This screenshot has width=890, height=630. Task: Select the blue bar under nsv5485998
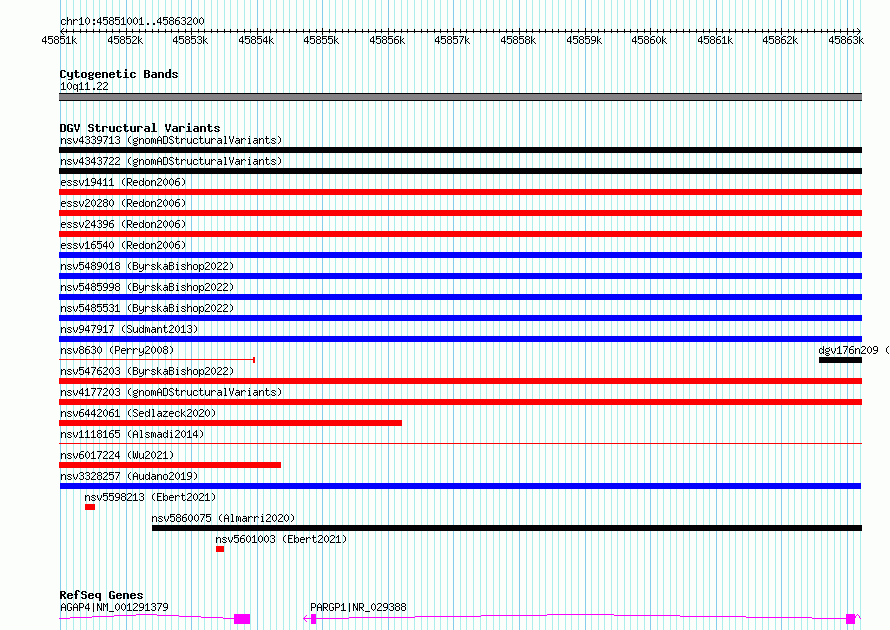coord(460,297)
